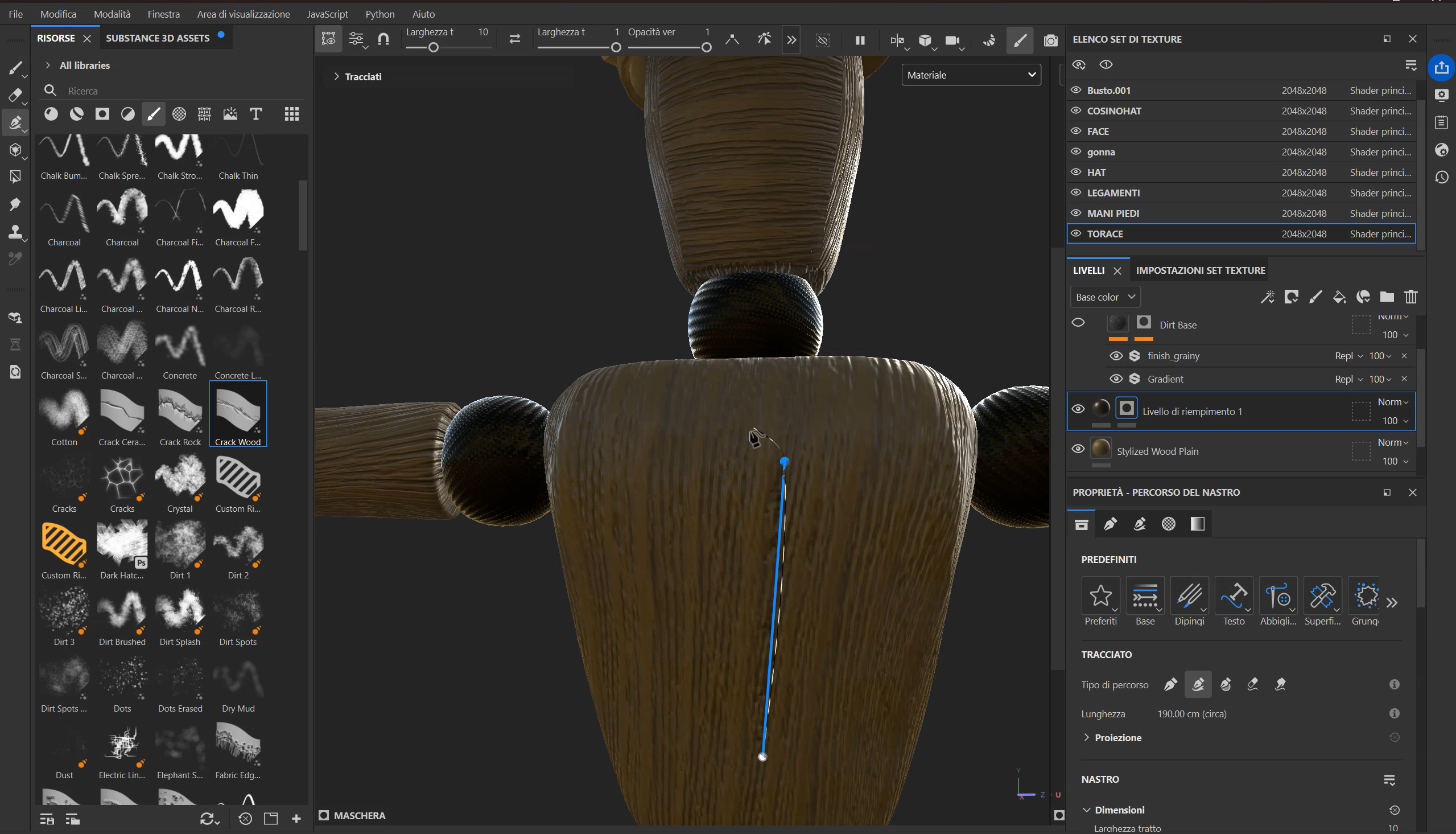The image size is (1456, 834).
Task: Show more presets with double chevron
Action: point(1392,602)
